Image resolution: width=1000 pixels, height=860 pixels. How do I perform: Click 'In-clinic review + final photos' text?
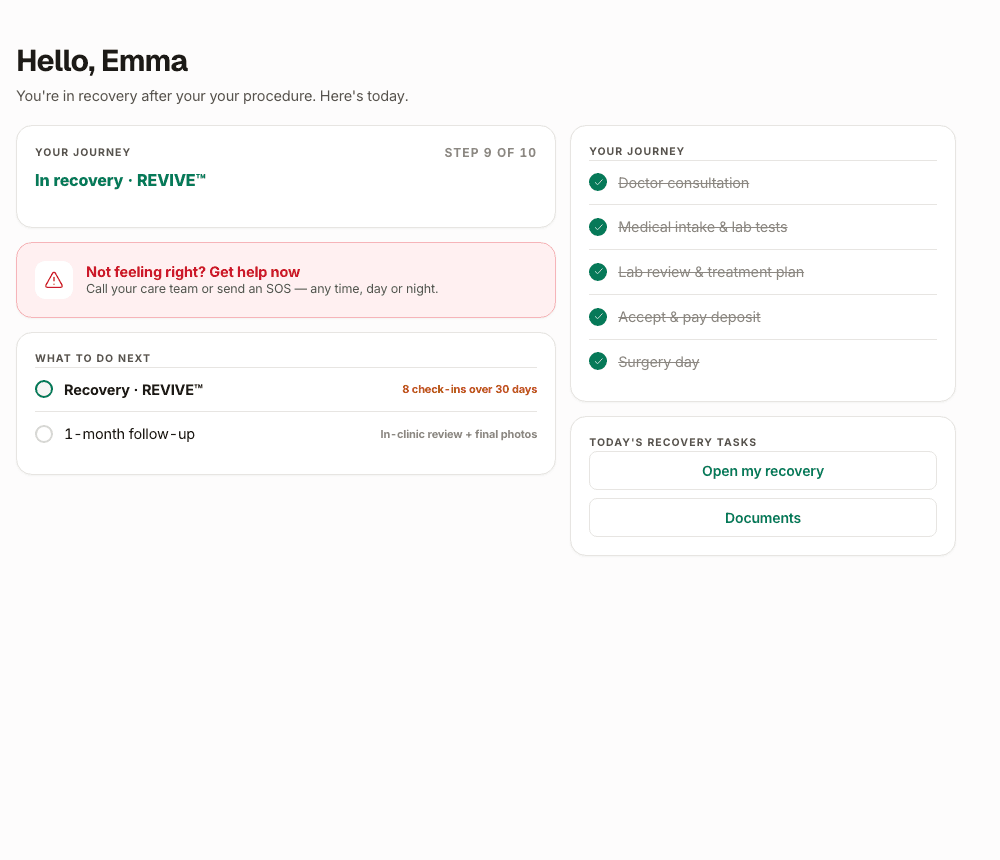tap(459, 434)
